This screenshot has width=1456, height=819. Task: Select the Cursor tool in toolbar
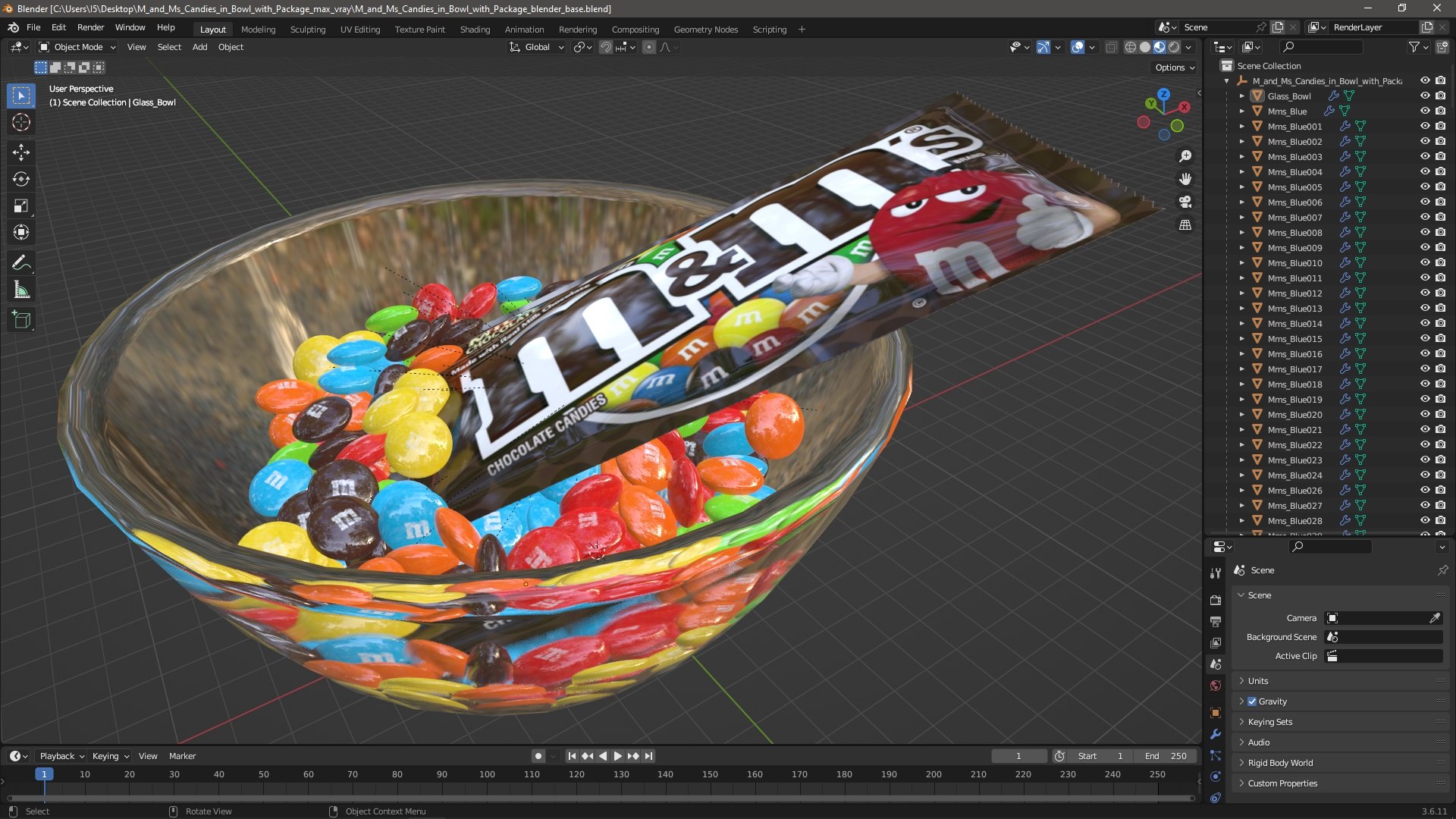click(x=21, y=123)
